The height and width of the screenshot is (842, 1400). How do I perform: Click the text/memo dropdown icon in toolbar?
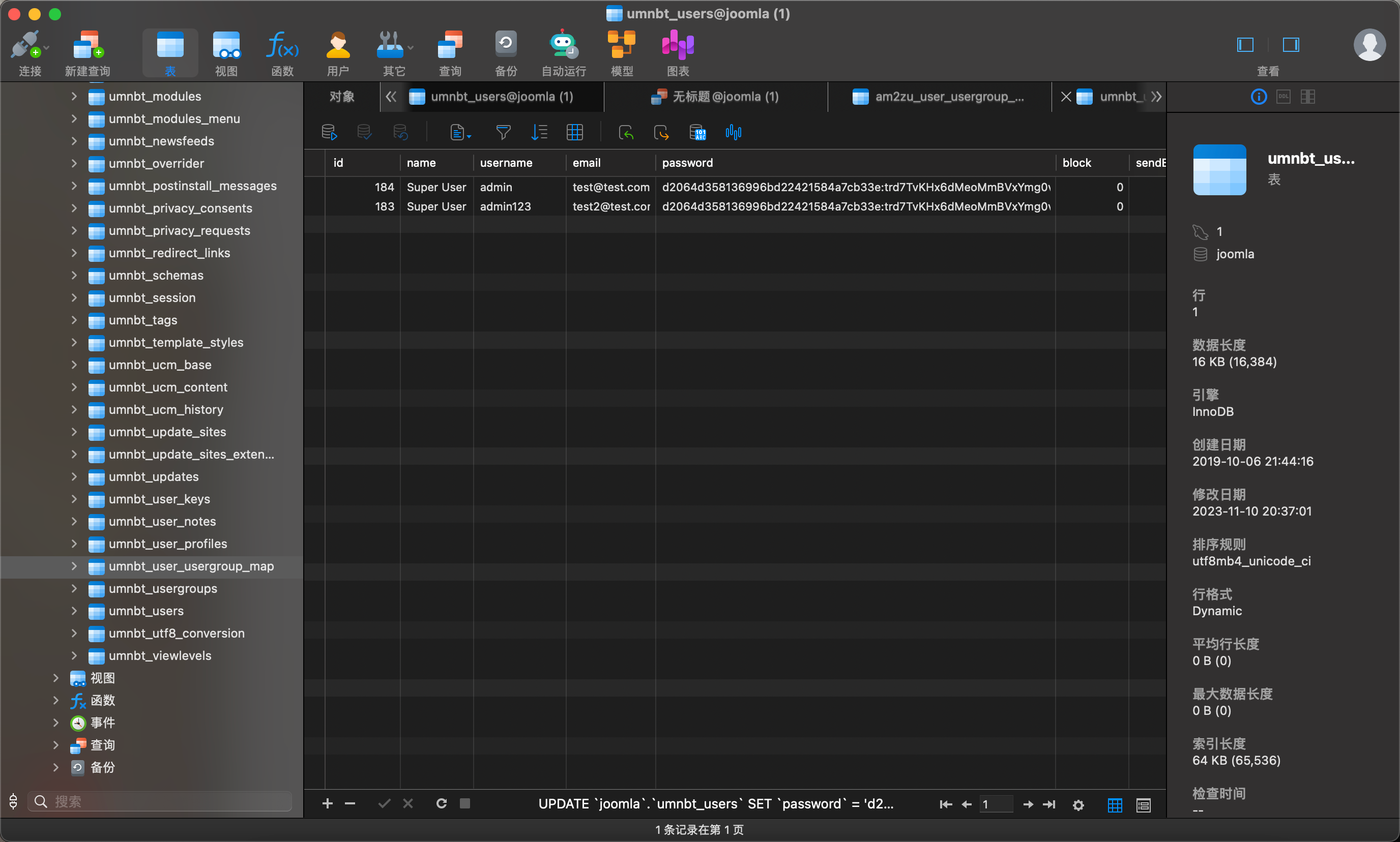(460, 132)
